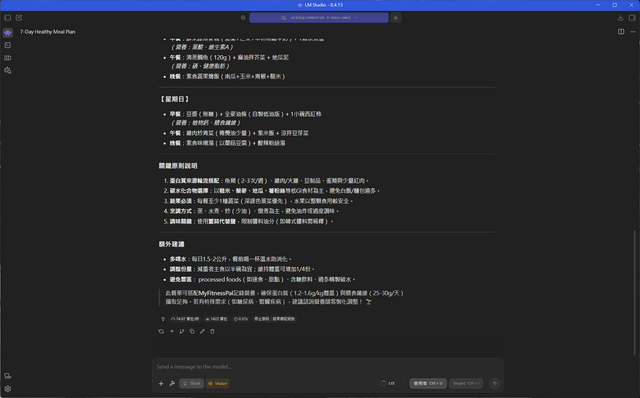Open the nvidia/nemotron-3-nano model selector dropdown
Viewport: 640px width, 398px height.
pos(319,18)
